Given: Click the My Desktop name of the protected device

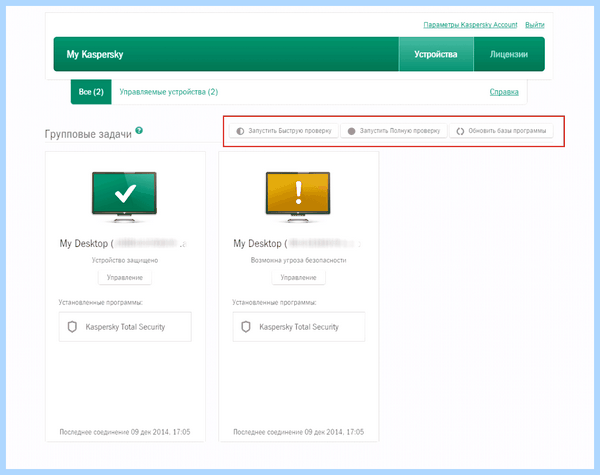Looking at the screenshot, I should 123,243.
